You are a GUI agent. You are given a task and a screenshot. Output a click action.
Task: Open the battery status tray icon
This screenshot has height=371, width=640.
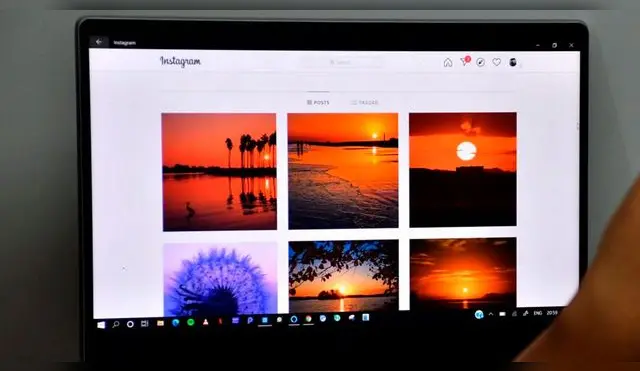pos(502,314)
